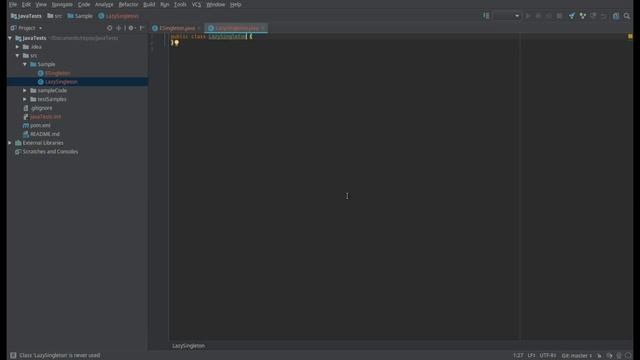Collapse the src folder
The image size is (640, 360).
18,56
